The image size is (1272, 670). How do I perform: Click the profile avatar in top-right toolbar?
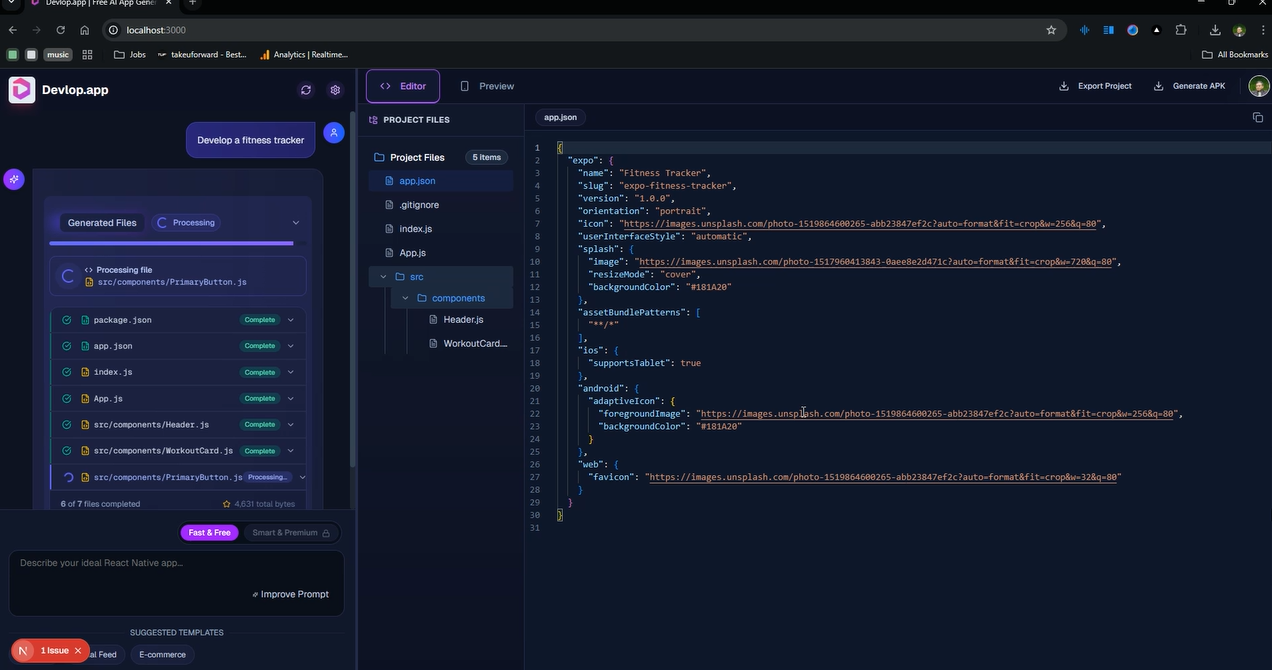[x=1258, y=86]
